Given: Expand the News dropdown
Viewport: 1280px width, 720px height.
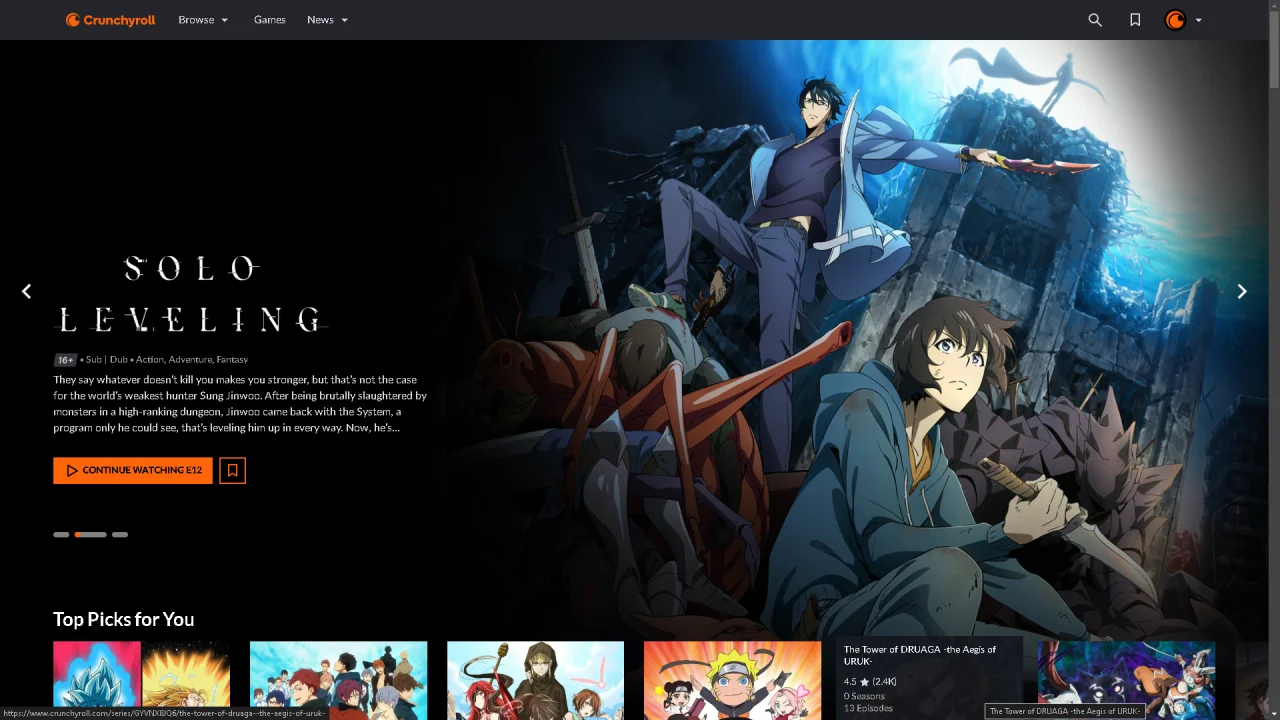Looking at the screenshot, I should point(328,20).
